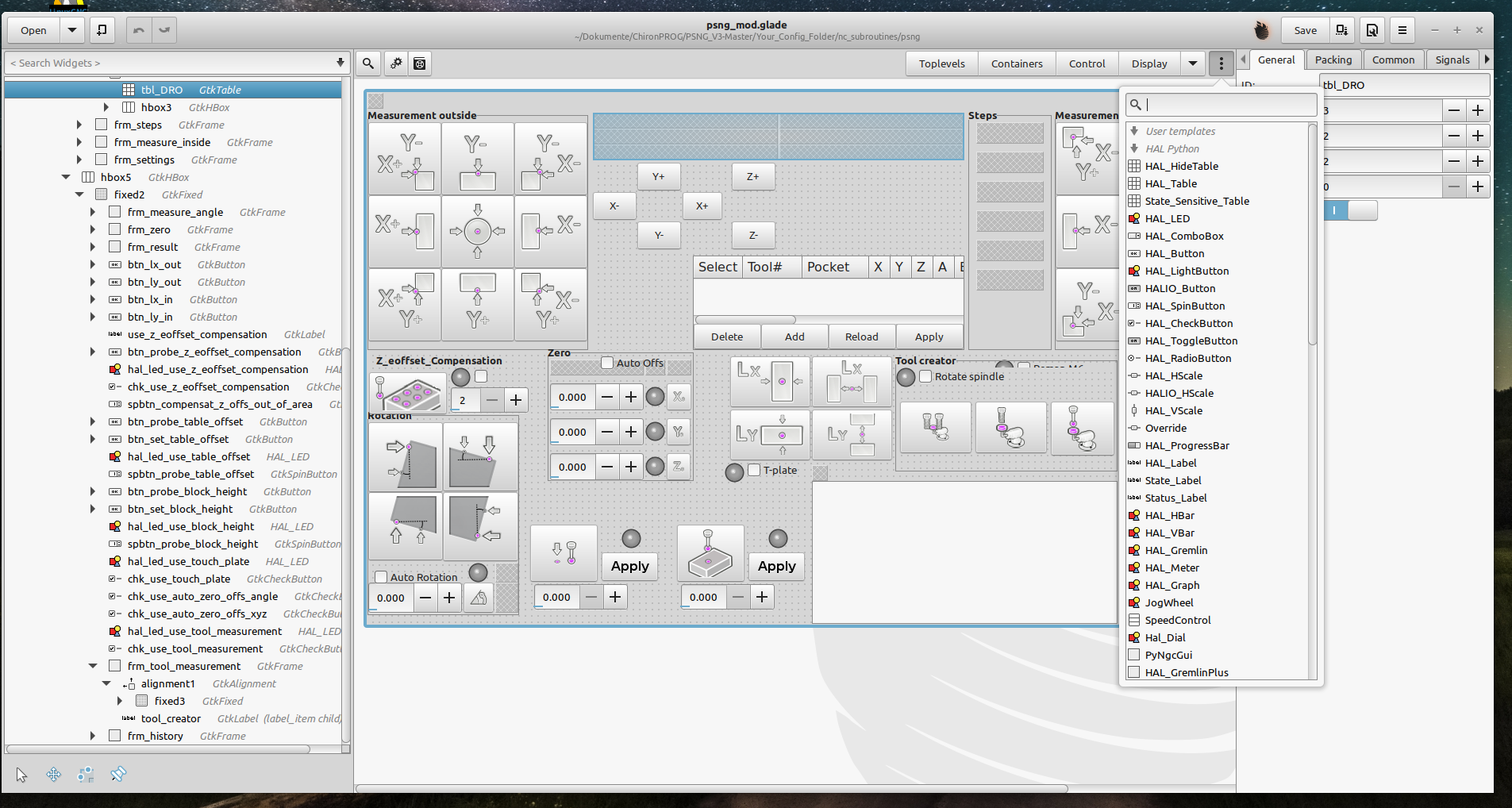
Task: Select the pointer selection mode icon
Action: pyautogui.click(x=21, y=775)
